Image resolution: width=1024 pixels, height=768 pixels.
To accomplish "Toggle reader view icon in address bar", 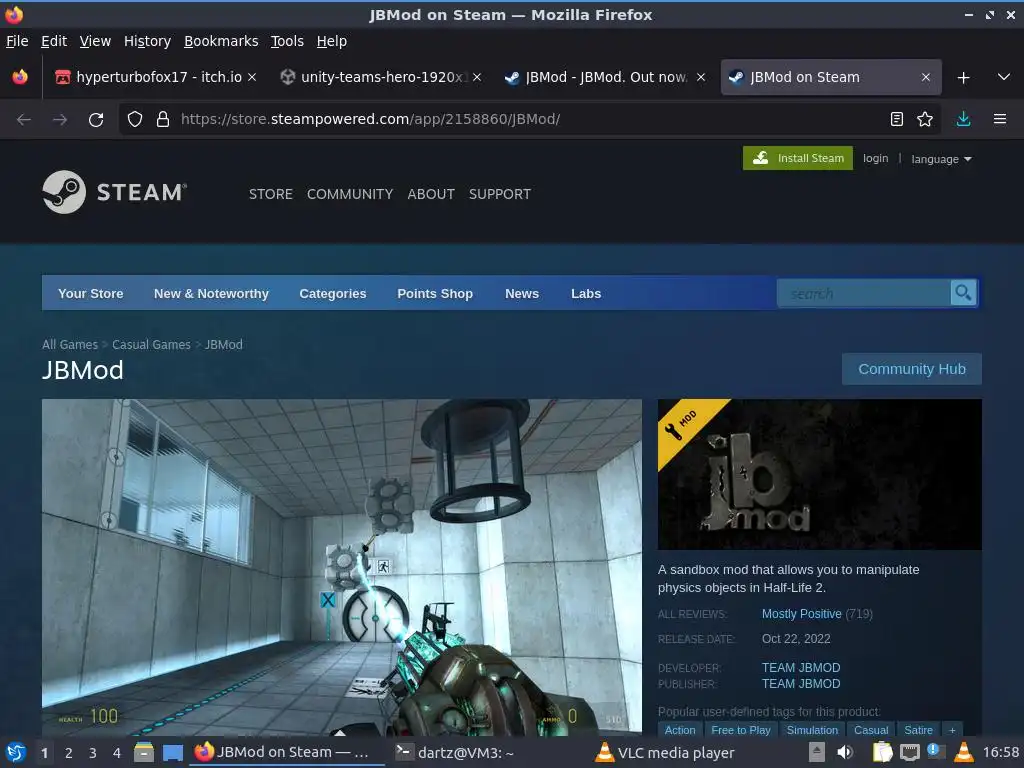I will point(897,119).
